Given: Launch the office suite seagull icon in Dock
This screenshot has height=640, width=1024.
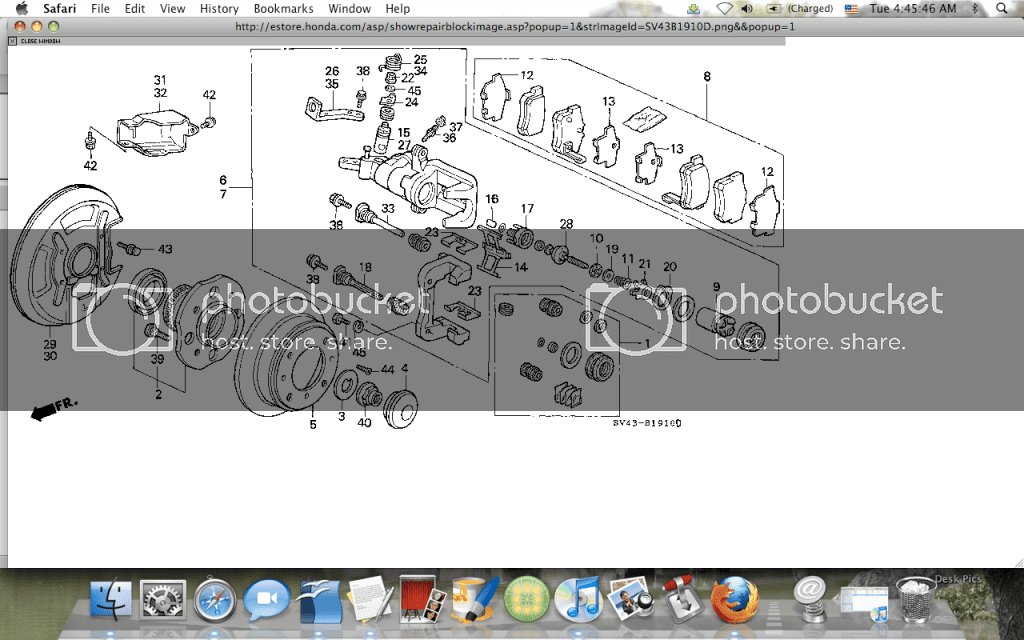Looking at the screenshot, I should [319, 600].
